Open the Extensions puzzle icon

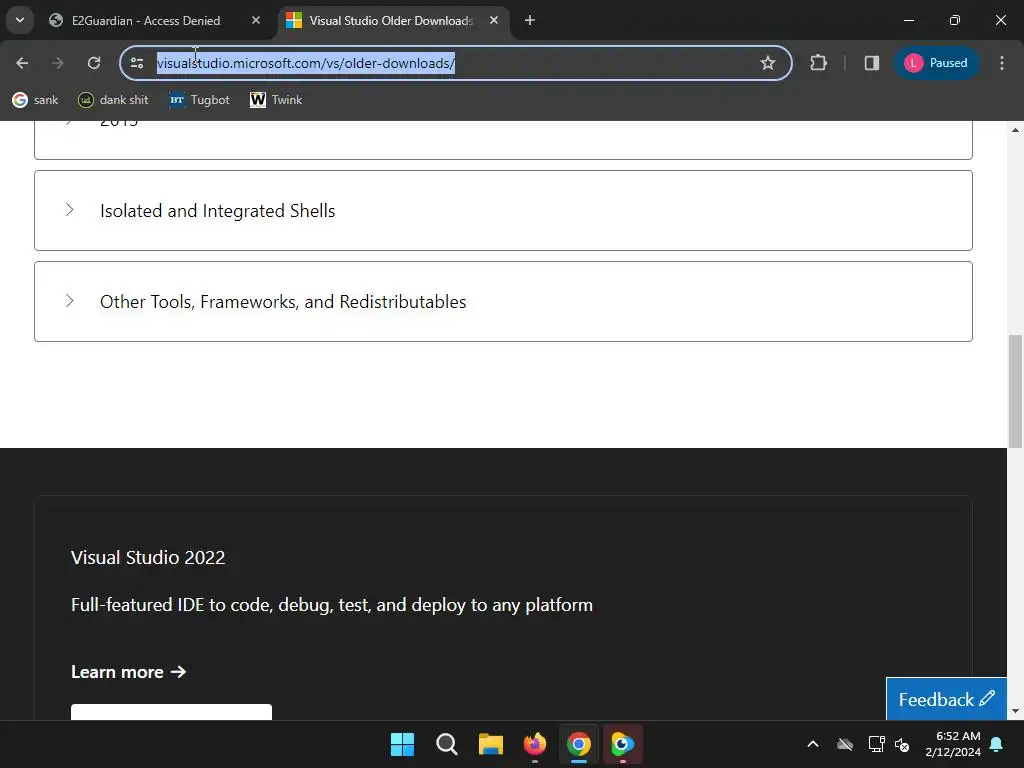(818, 63)
